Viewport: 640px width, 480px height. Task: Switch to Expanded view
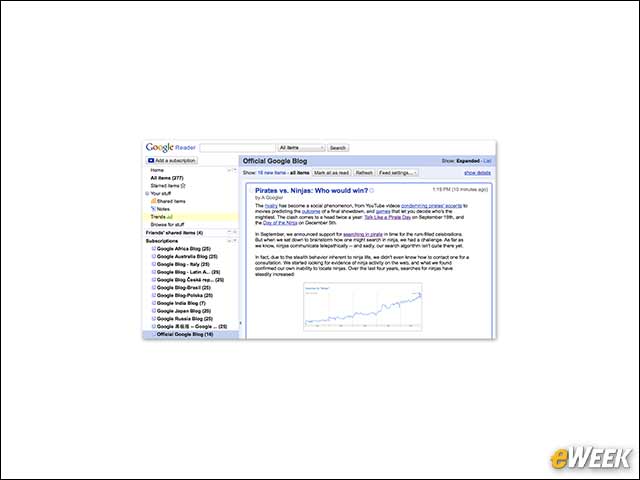(x=468, y=161)
